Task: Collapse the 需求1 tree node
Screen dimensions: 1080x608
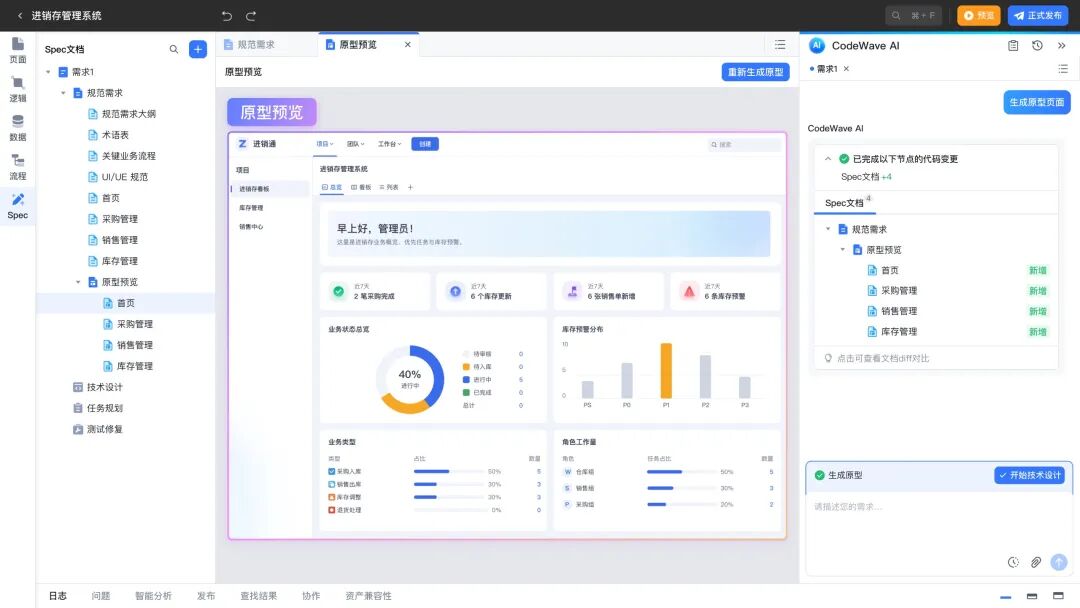Action: pyautogui.click(x=48, y=72)
